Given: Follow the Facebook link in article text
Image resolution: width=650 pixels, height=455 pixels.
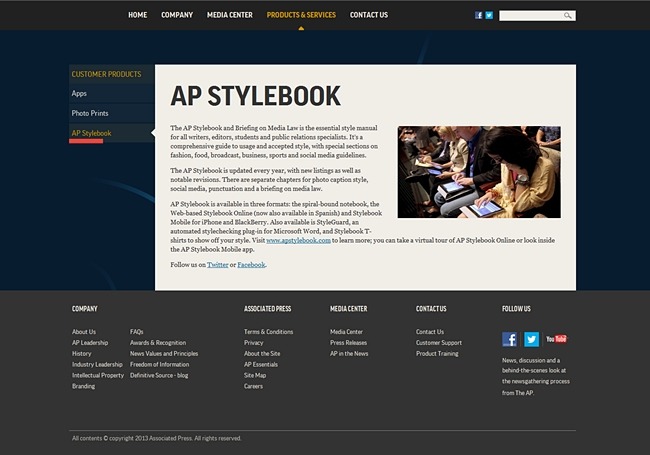Looking at the screenshot, I should (251, 265).
